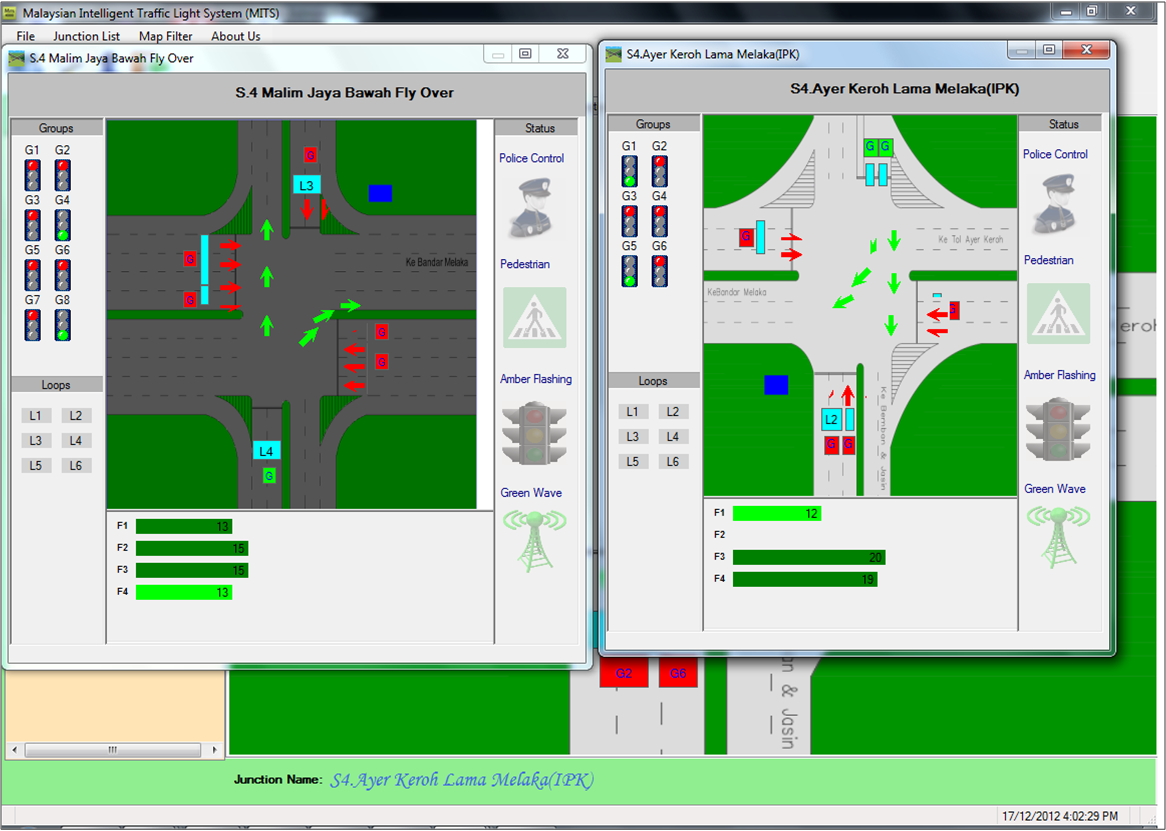This screenshot has width=1166, height=831.
Task: Click Amber Flashing traffic light in Ayer Keroh window
Action: [1056, 429]
